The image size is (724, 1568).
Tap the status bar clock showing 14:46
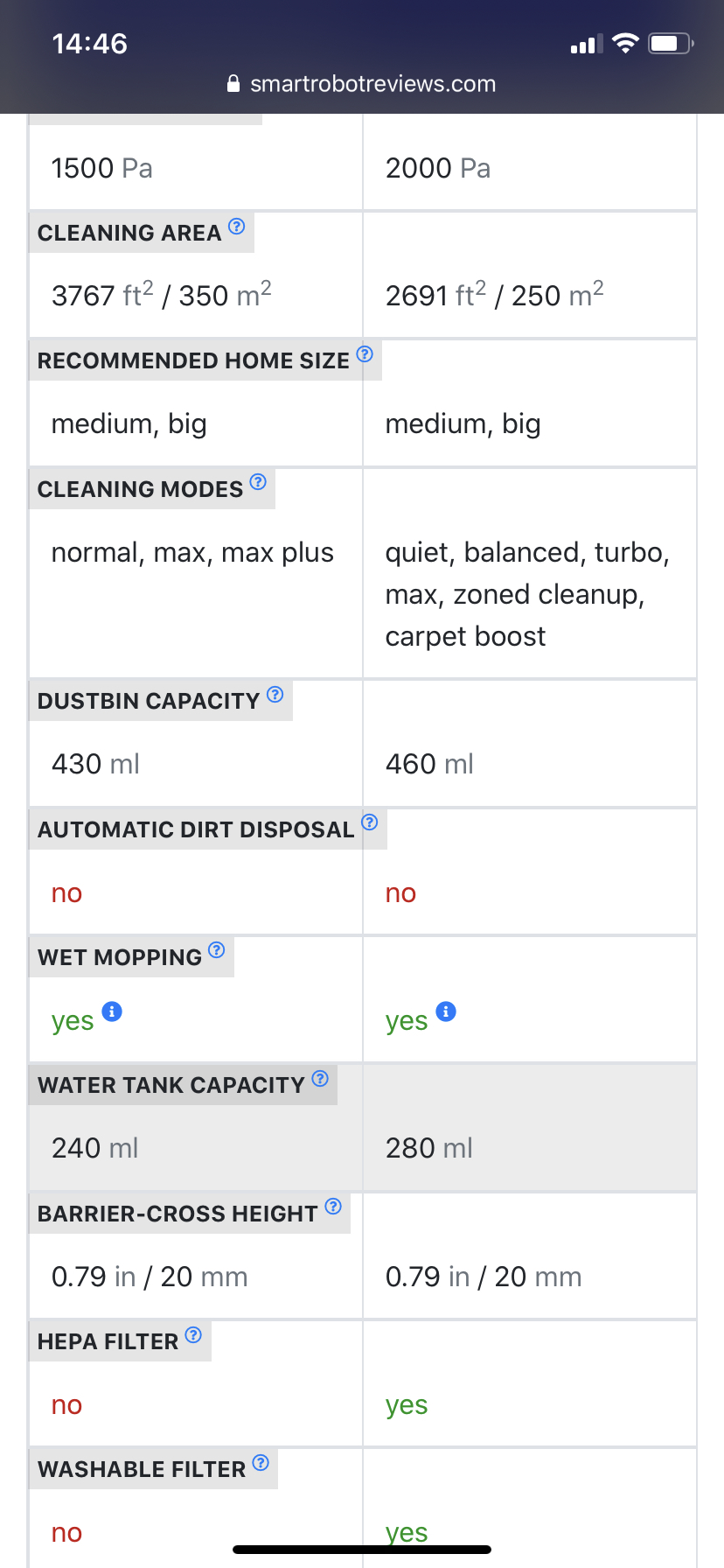90,44
